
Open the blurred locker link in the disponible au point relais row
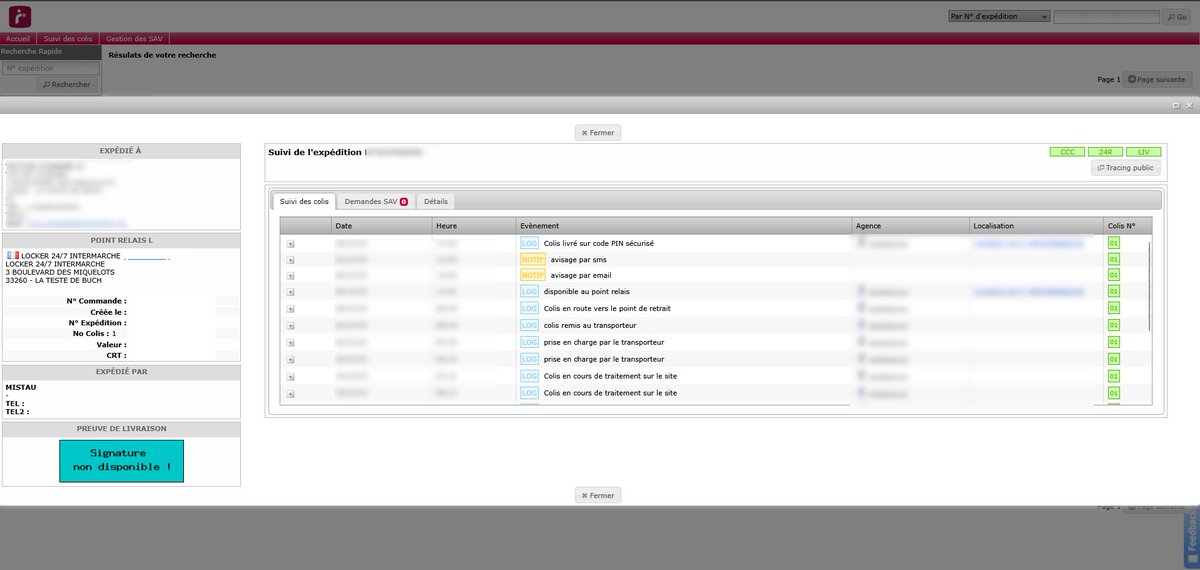(x=1027, y=292)
